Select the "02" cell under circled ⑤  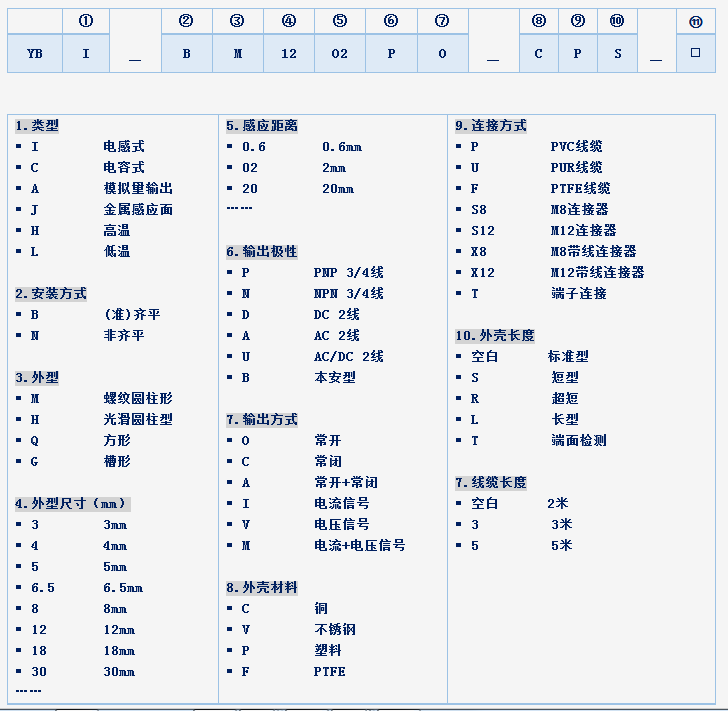pyautogui.click(x=340, y=54)
